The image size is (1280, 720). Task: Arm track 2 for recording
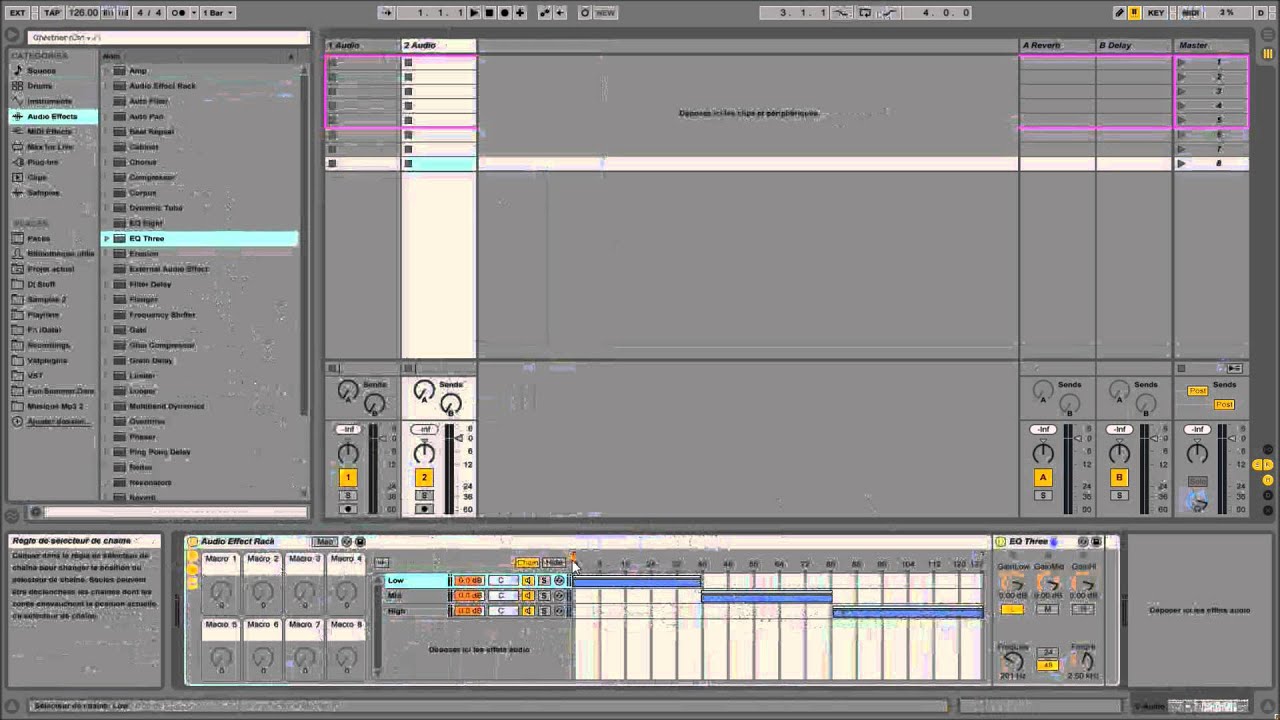[424, 509]
